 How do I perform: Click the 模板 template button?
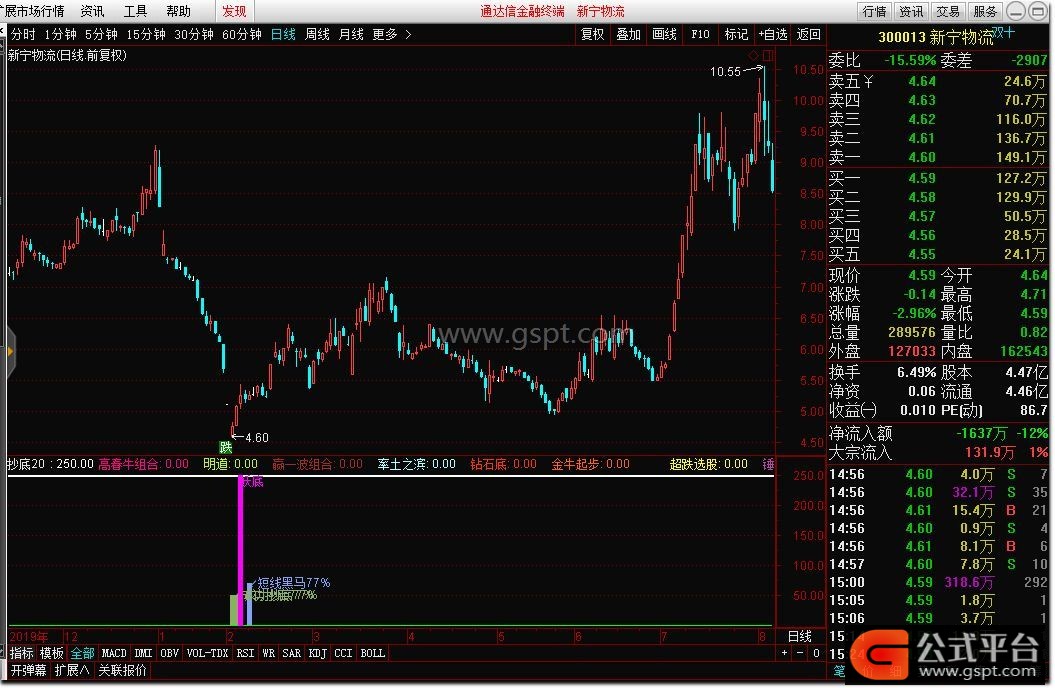click(x=52, y=653)
